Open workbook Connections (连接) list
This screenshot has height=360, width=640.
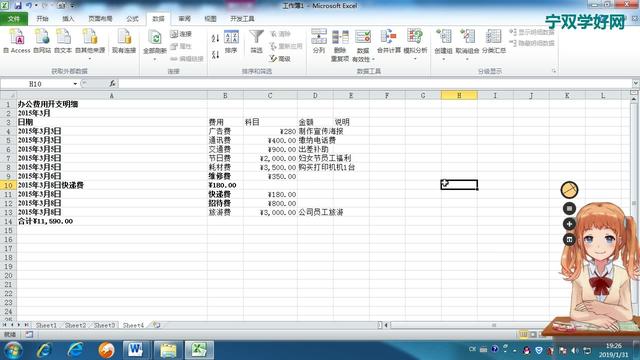coord(181,34)
